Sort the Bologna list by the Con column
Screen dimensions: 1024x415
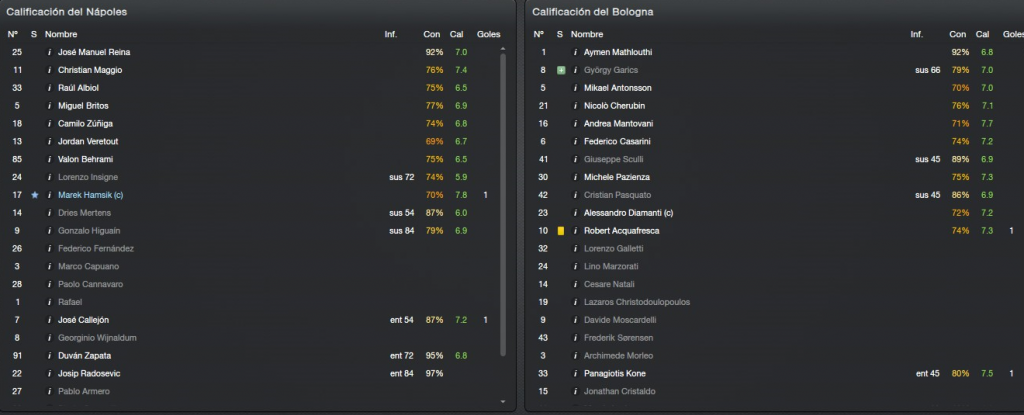point(957,34)
